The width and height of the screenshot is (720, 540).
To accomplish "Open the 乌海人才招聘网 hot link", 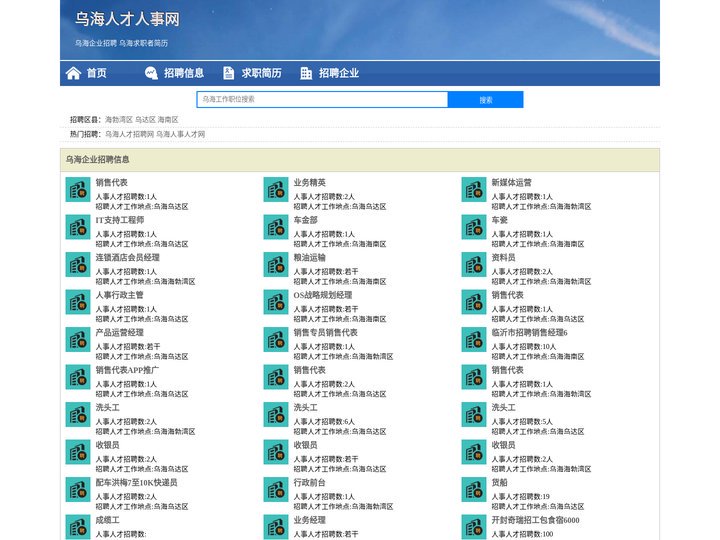I will (129, 134).
